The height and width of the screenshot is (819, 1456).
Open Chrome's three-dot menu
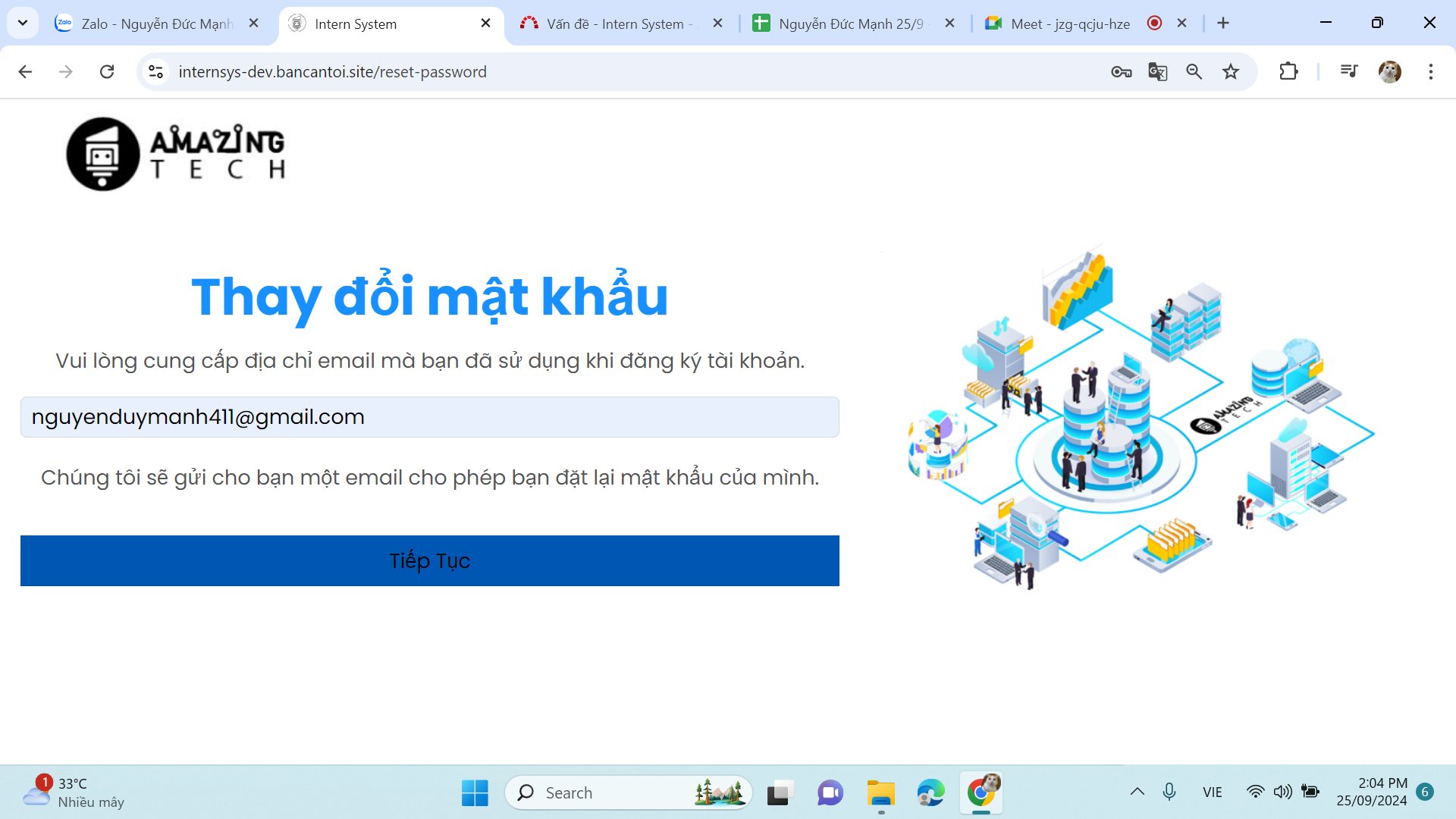coord(1430,72)
